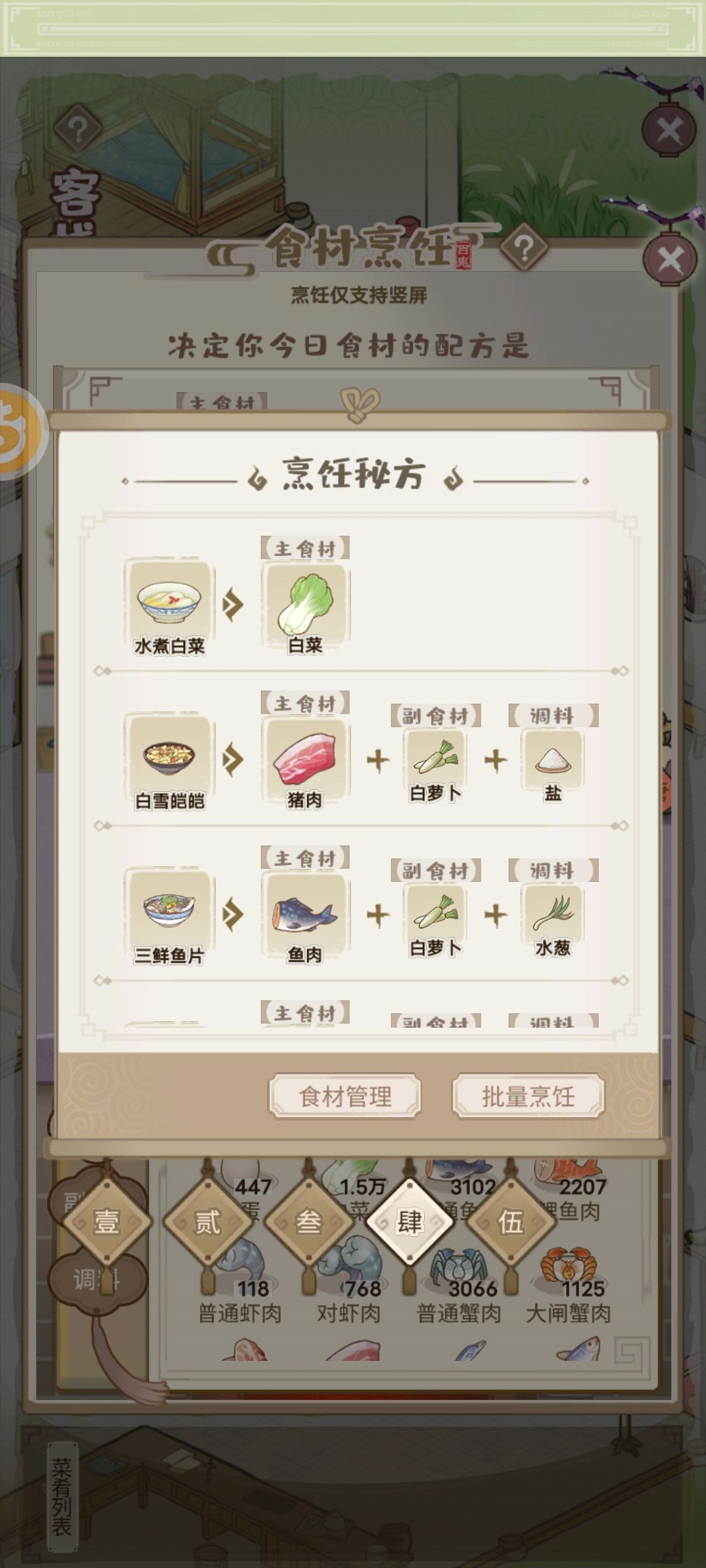
Task: Select the highlighted 肆 preset tab
Action: (410, 1221)
